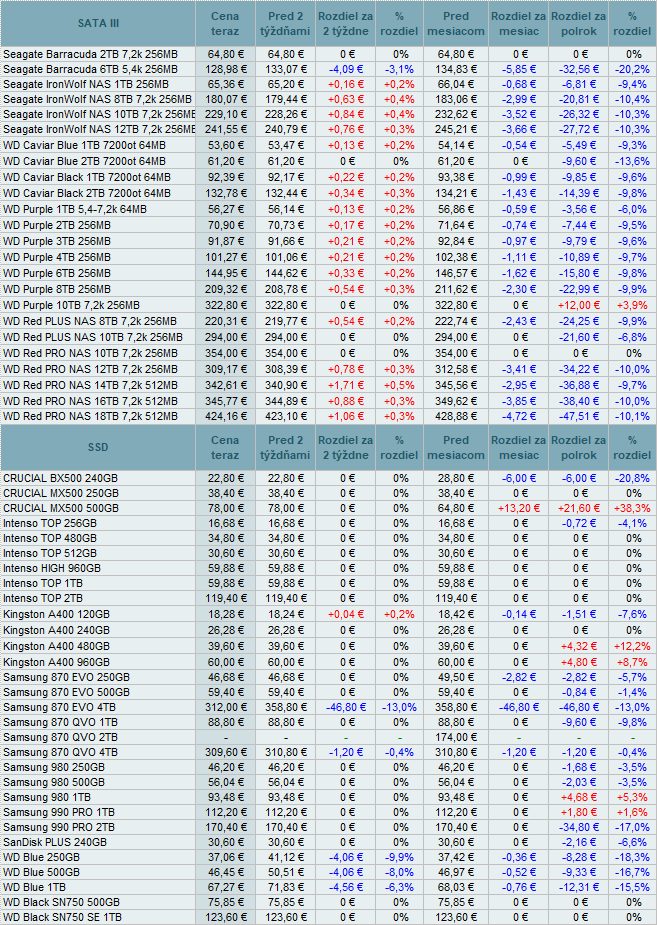This screenshot has width=657, height=925.
Task: Click the +13,20 € monthly difference value
Action: (518, 508)
